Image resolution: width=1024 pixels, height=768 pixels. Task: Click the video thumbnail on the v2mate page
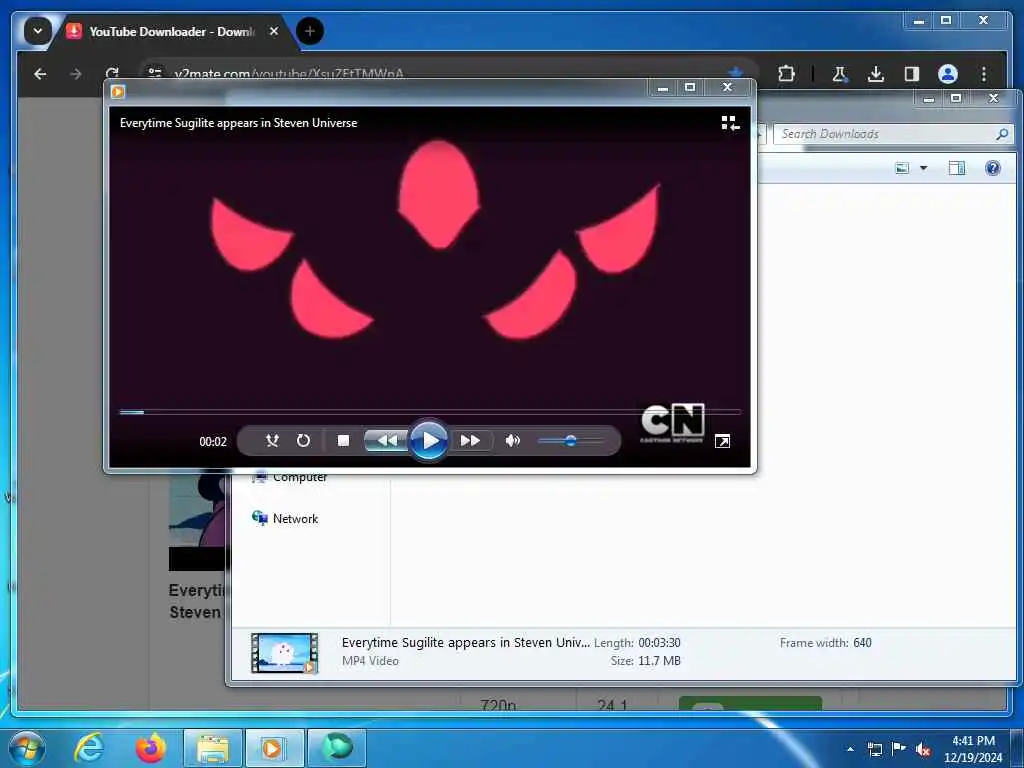point(199,522)
